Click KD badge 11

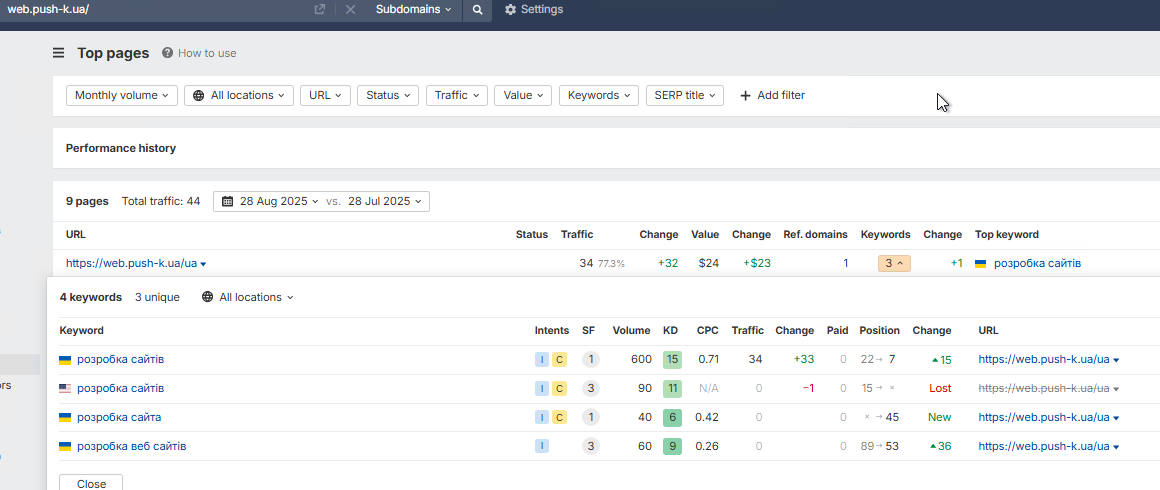pos(672,389)
